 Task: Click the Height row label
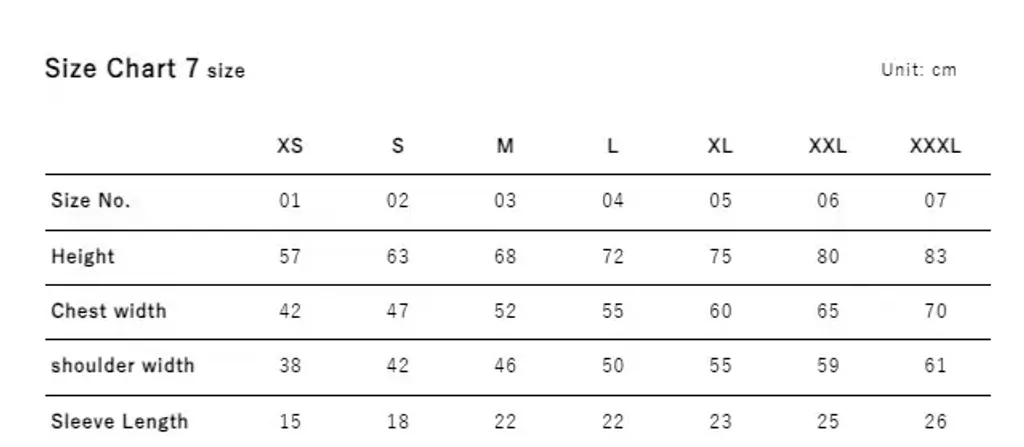pyautogui.click(x=83, y=256)
